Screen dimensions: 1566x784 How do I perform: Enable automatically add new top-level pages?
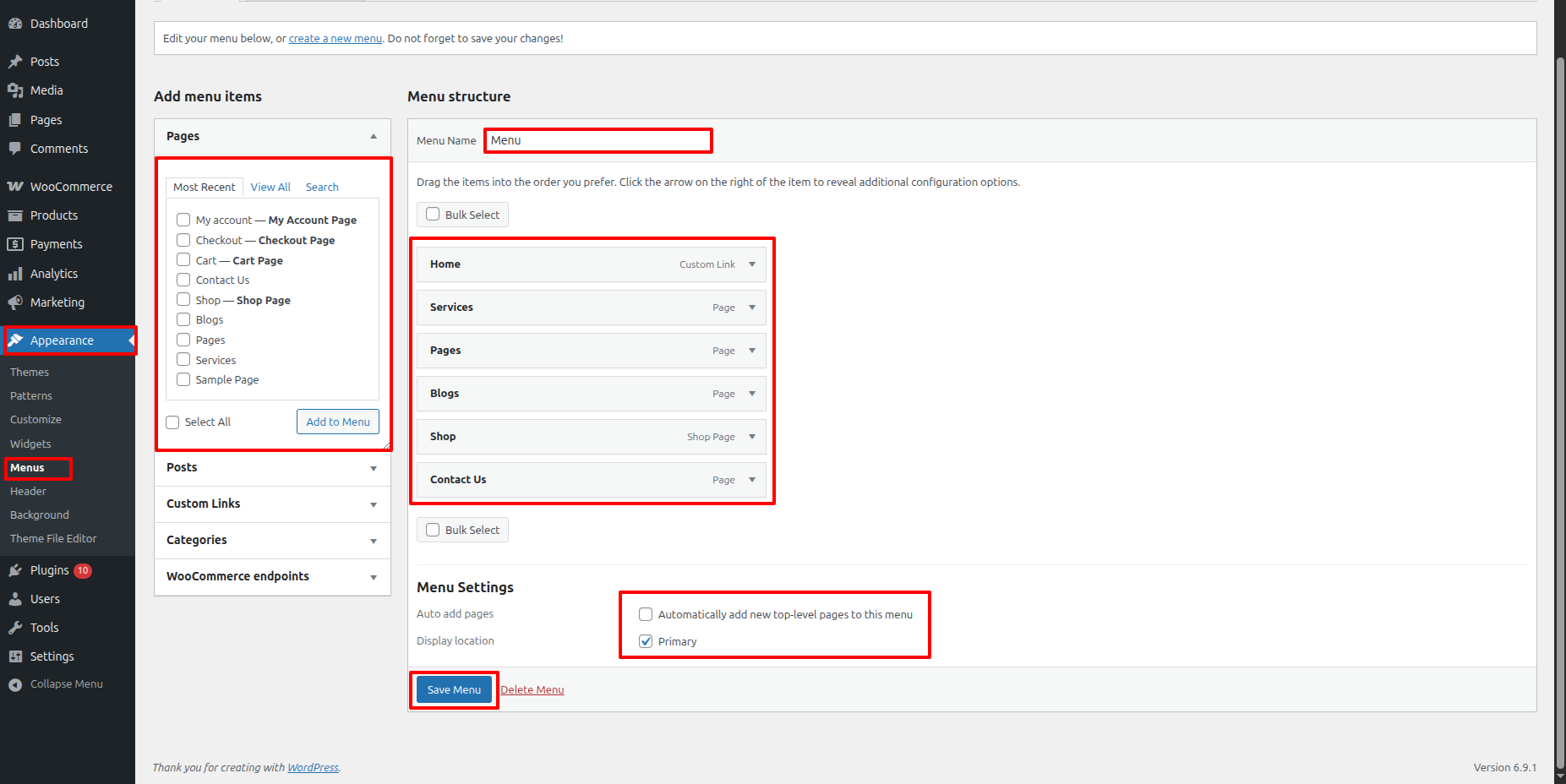[646, 614]
